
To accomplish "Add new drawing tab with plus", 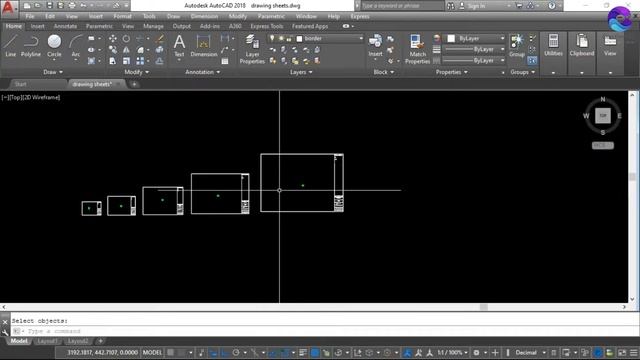I will pos(134,84).
